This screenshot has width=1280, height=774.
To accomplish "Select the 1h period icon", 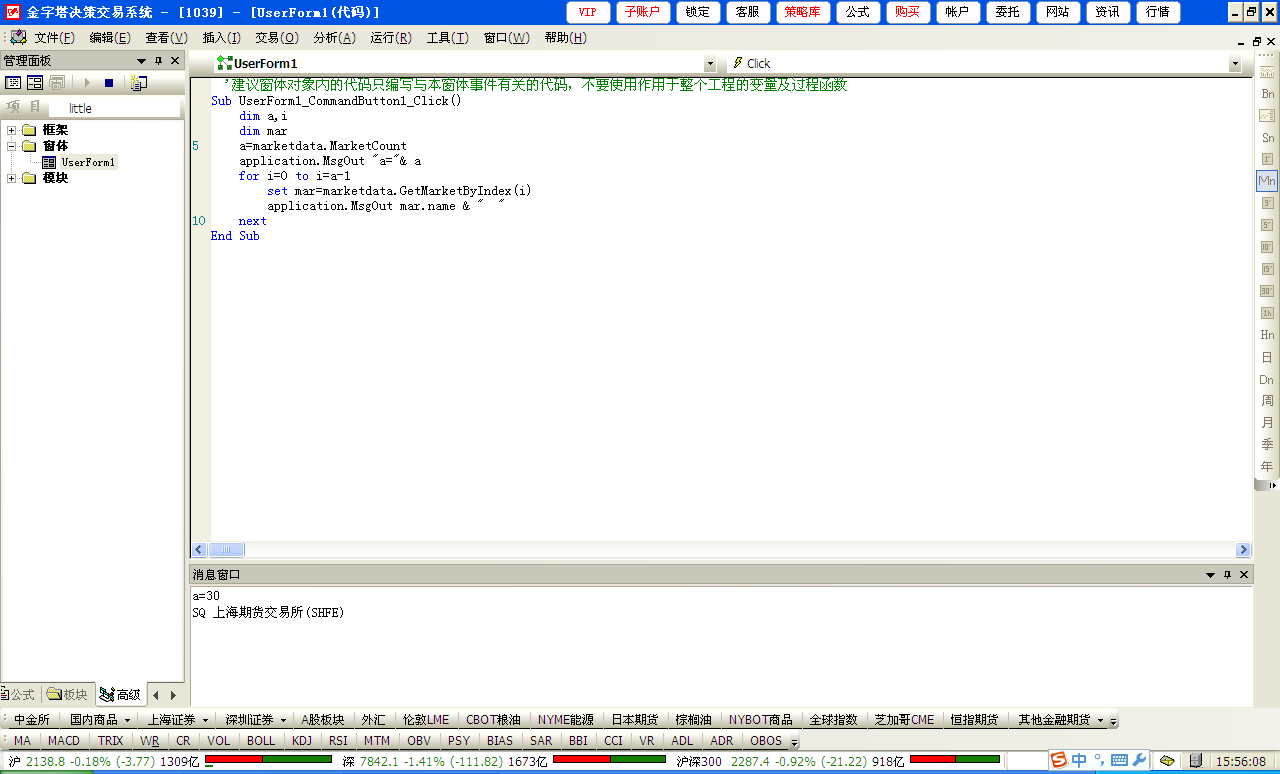I will point(1267,313).
